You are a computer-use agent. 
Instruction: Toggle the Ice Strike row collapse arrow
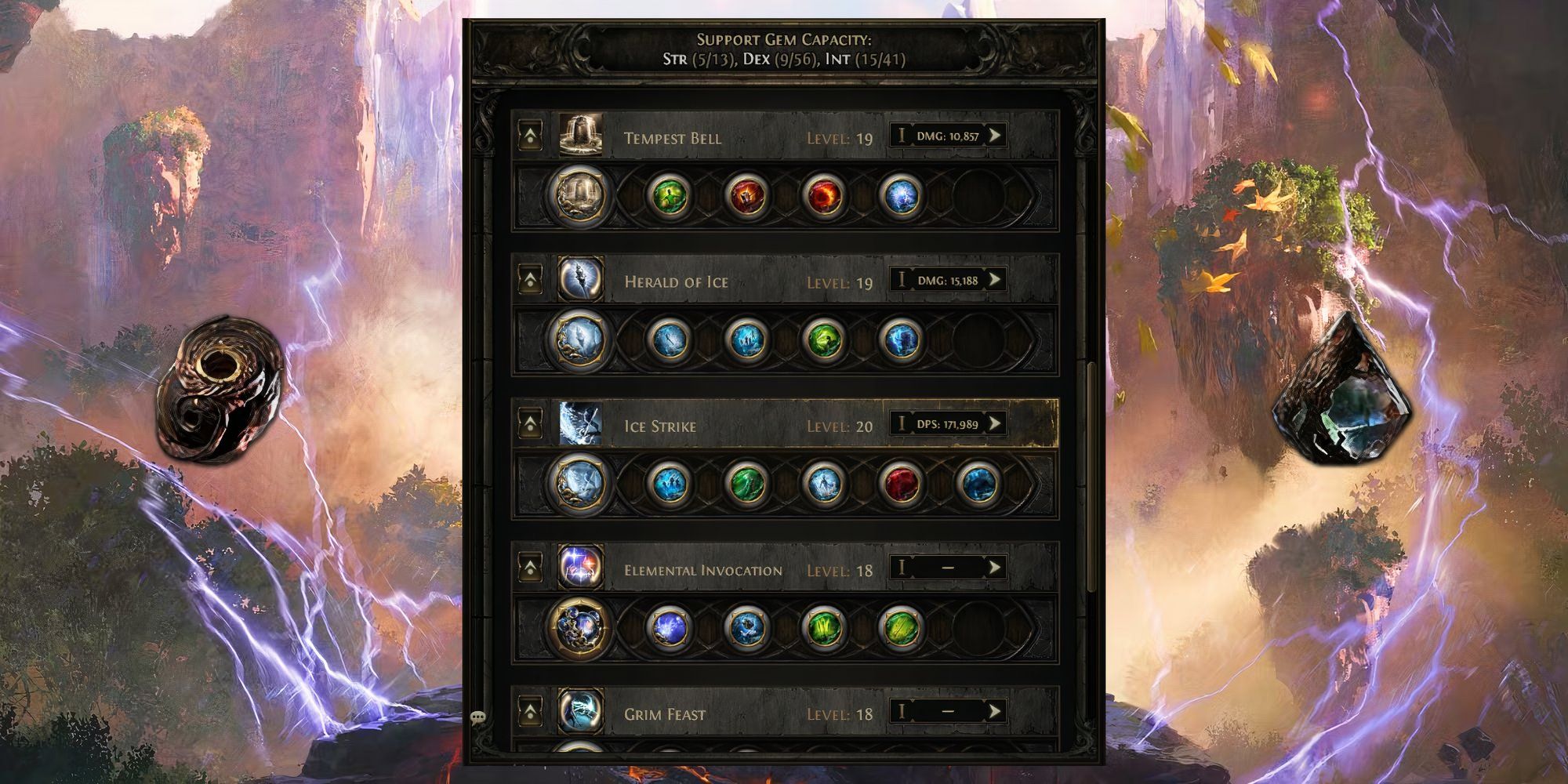pyautogui.click(x=531, y=423)
